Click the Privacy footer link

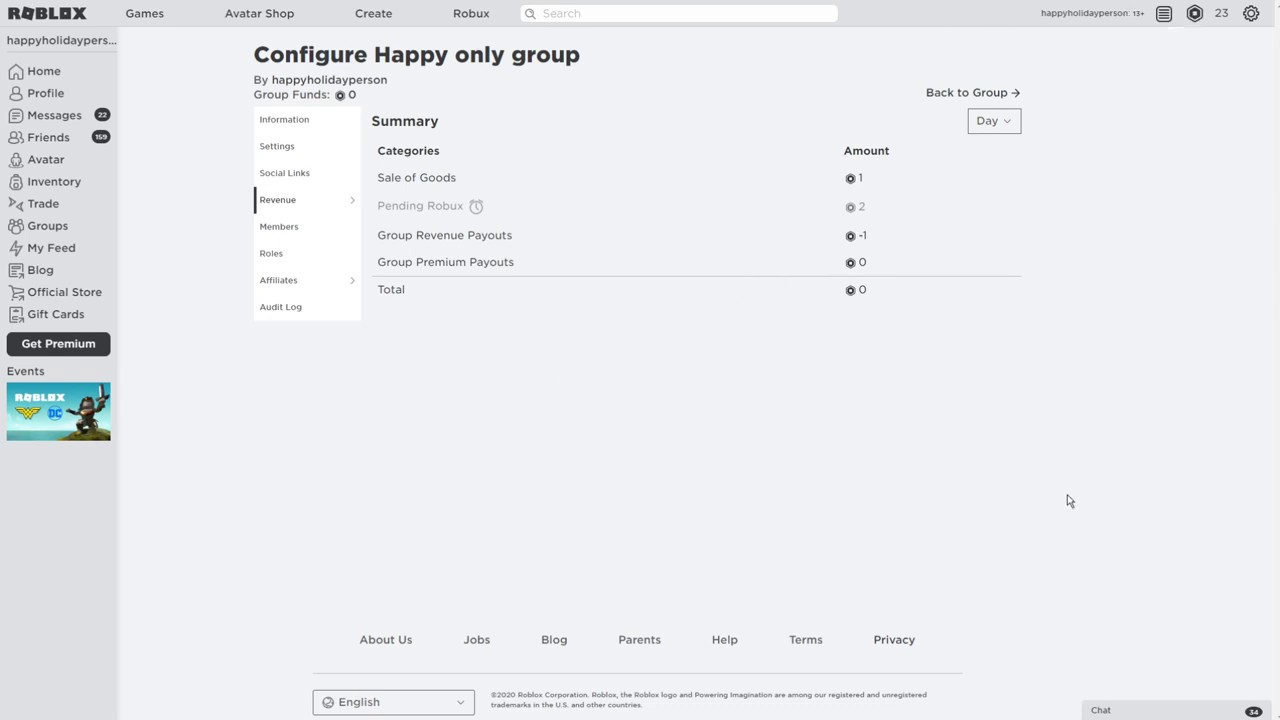click(x=894, y=640)
